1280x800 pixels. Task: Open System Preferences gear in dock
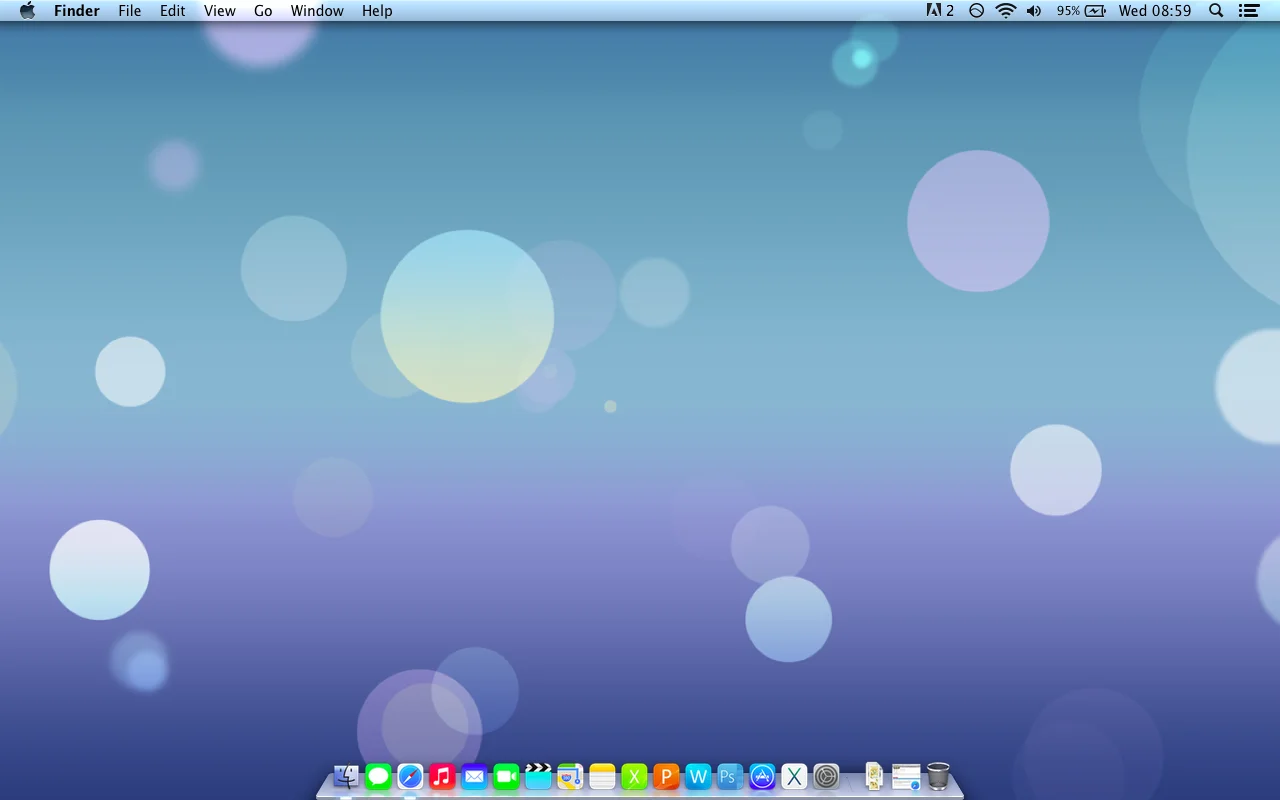[x=826, y=776]
